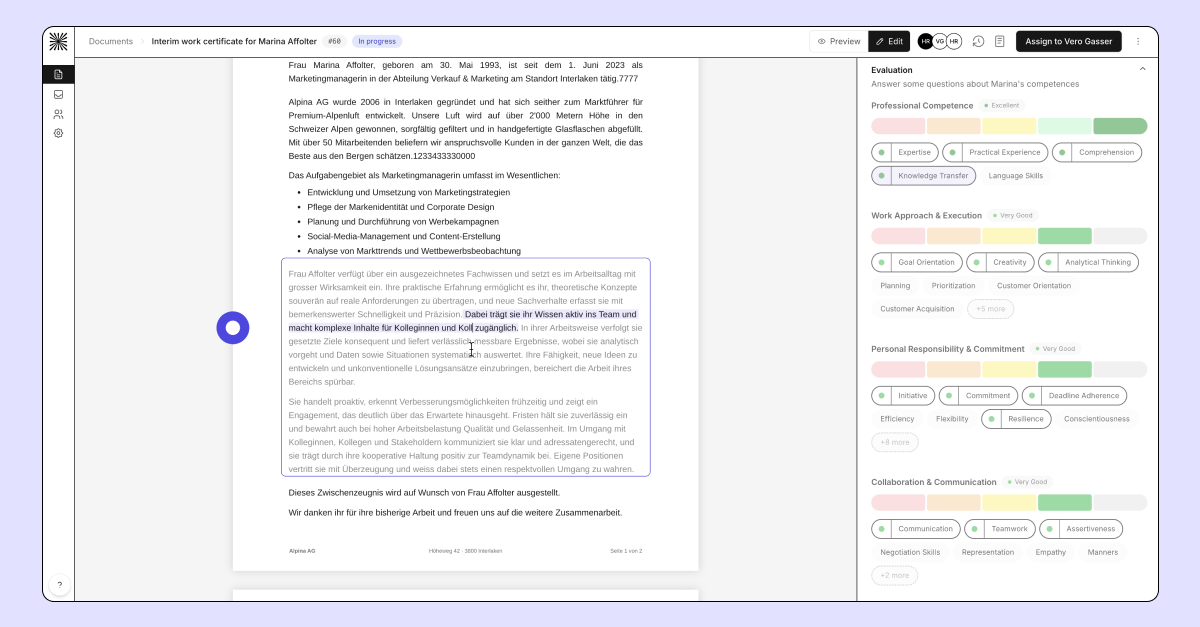The width and height of the screenshot is (1200, 627).
Task: Click the app logo at top left
Action: point(58,41)
